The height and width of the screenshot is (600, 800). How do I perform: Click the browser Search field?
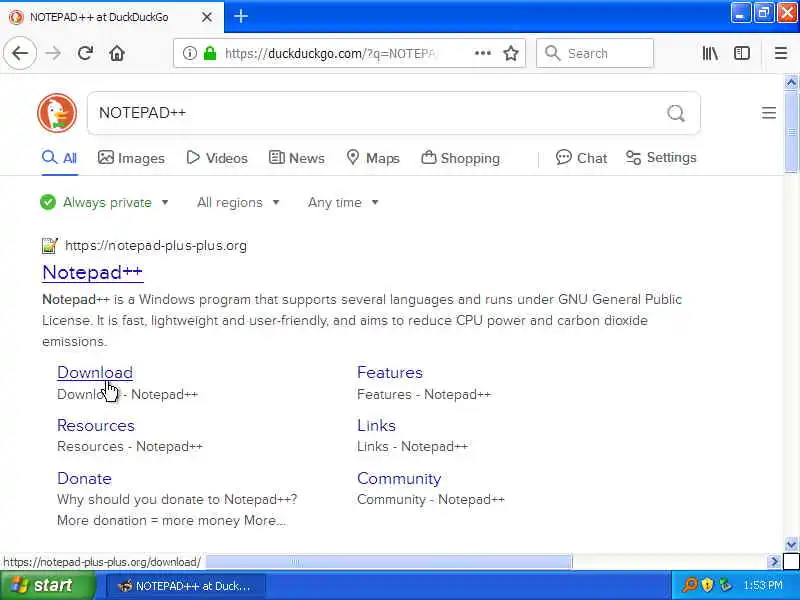coord(595,53)
